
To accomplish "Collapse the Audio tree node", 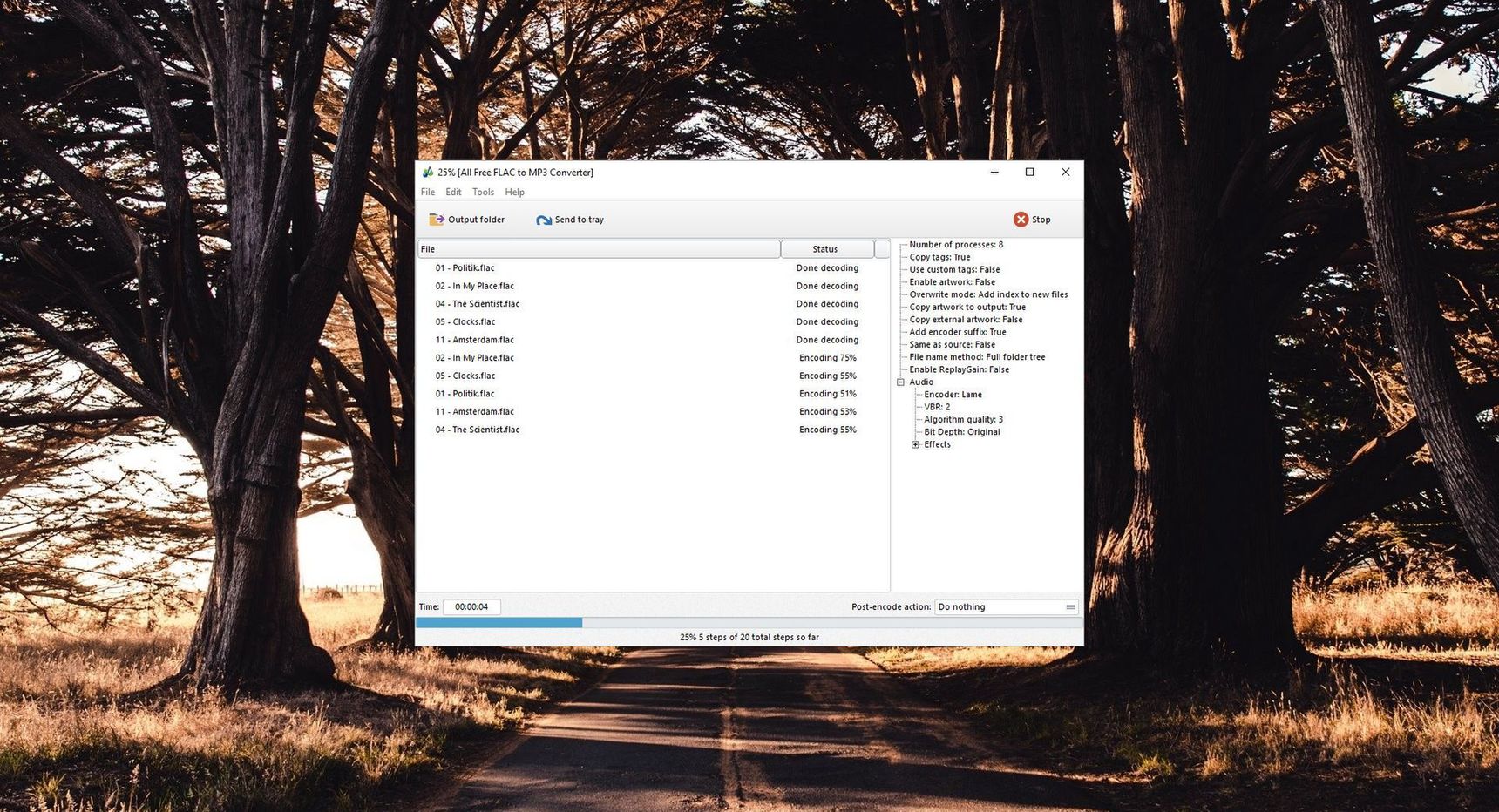I will [x=901, y=382].
